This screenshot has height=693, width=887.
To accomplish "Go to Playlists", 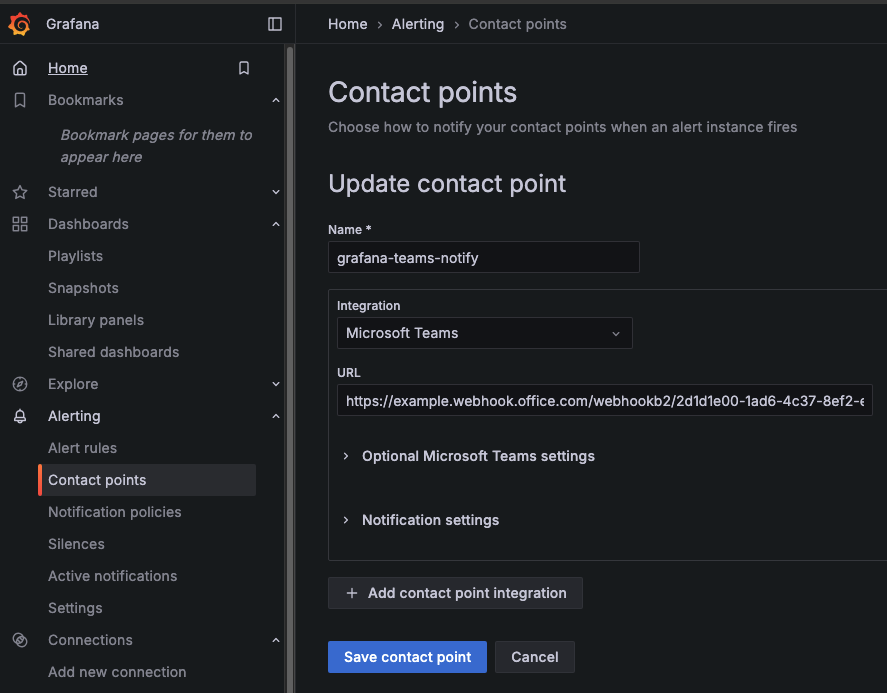I will coord(75,256).
